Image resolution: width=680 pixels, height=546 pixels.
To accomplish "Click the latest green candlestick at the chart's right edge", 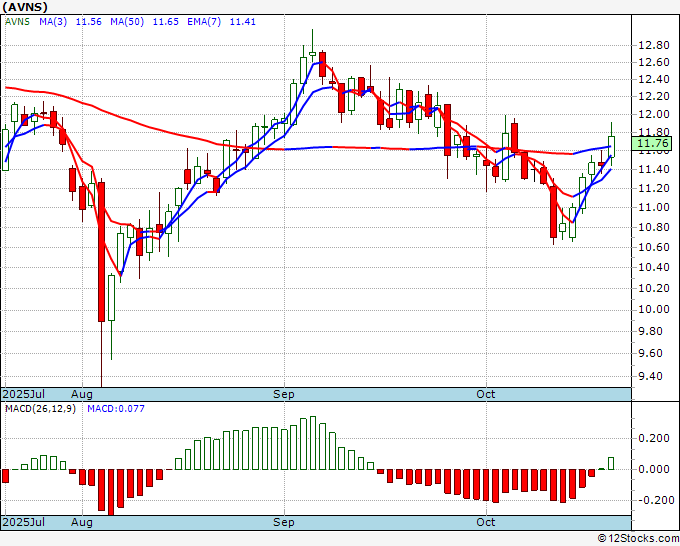I will click(611, 147).
